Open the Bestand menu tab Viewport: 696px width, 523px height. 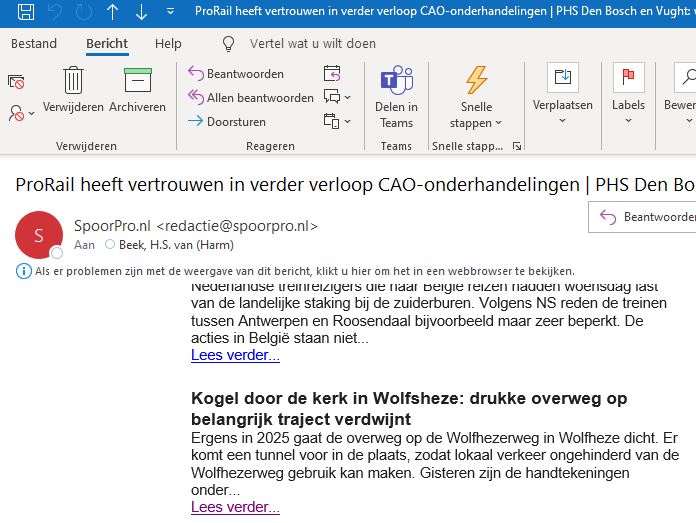pos(34,44)
